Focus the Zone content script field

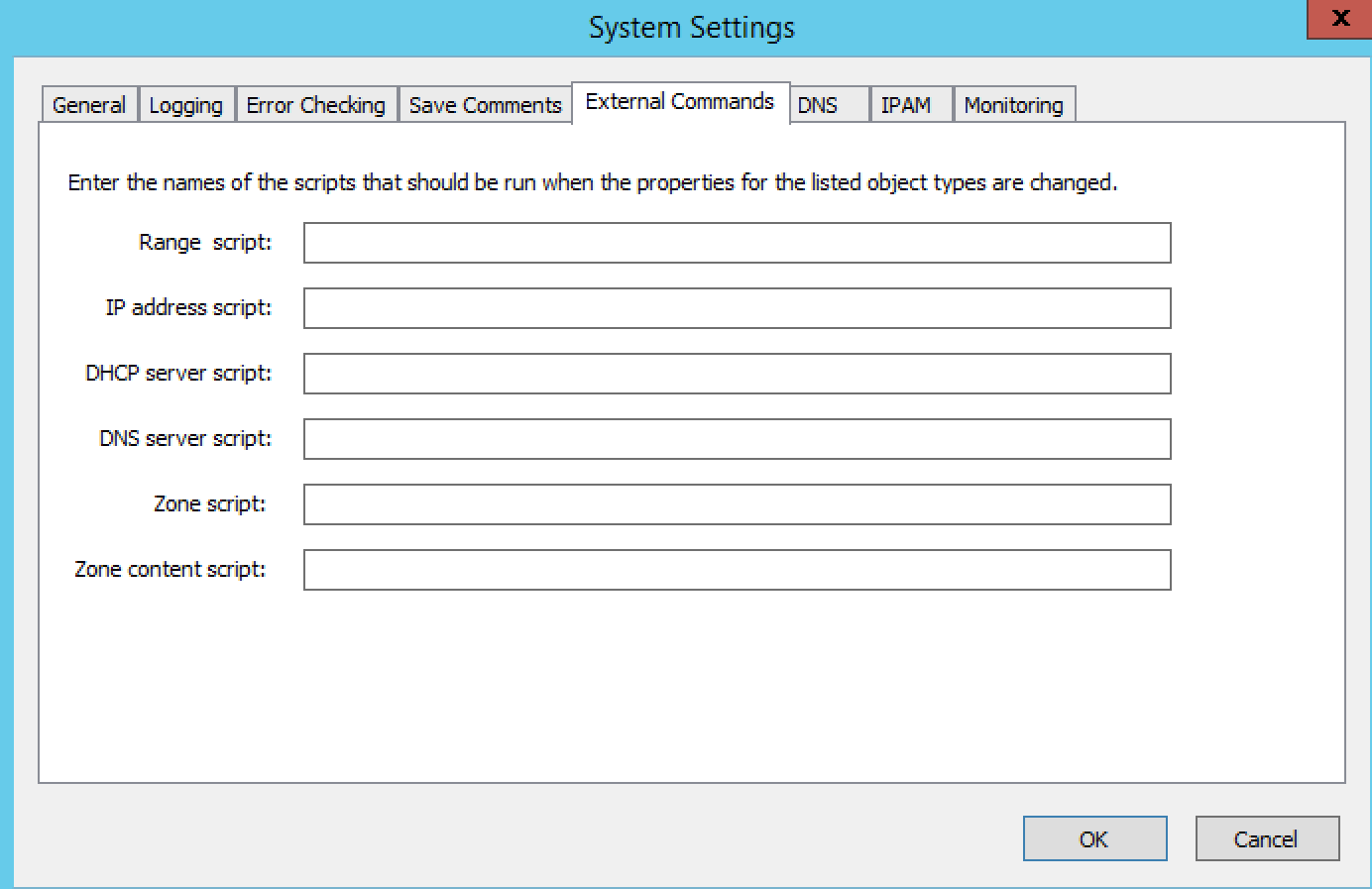pyautogui.click(x=737, y=570)
